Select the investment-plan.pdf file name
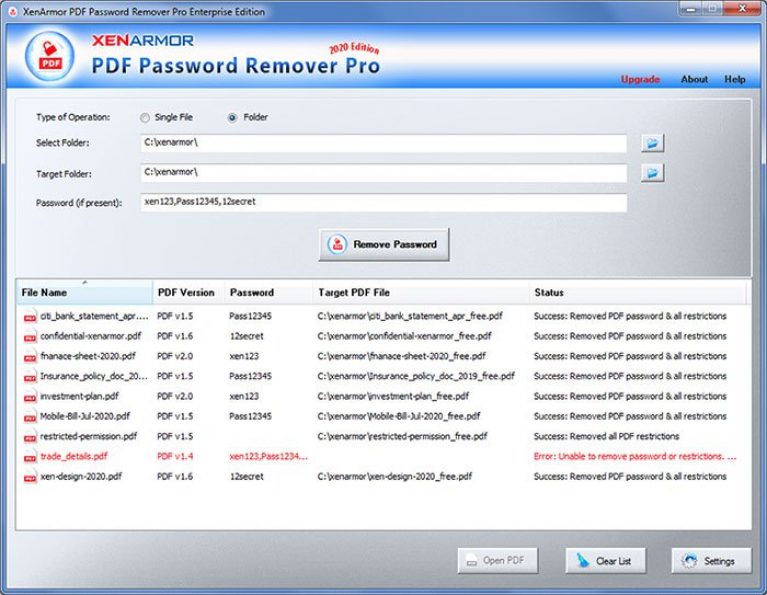The image size is (767, 595). point(79,396)
